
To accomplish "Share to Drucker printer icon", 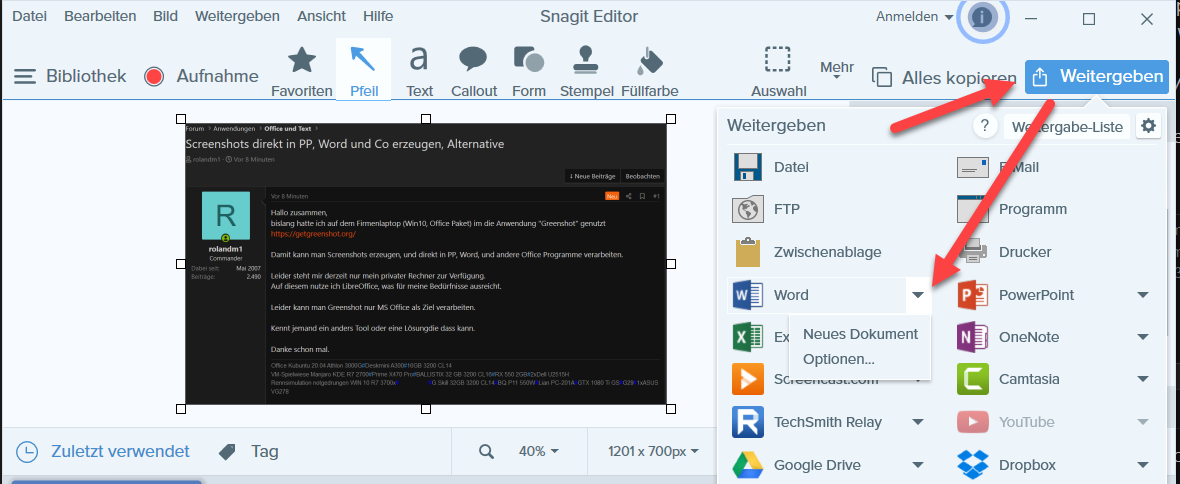I will tap(972, 252).
